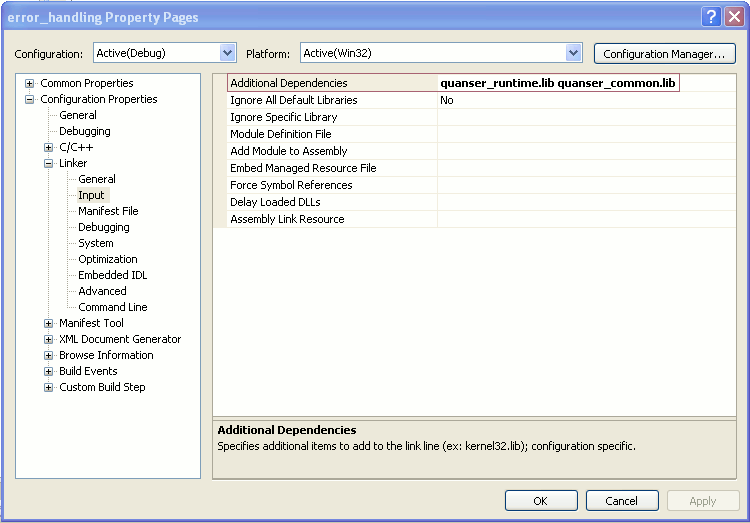Click the Apply button
The height and width of the screenshot is (523, 750).
[703, 501]
